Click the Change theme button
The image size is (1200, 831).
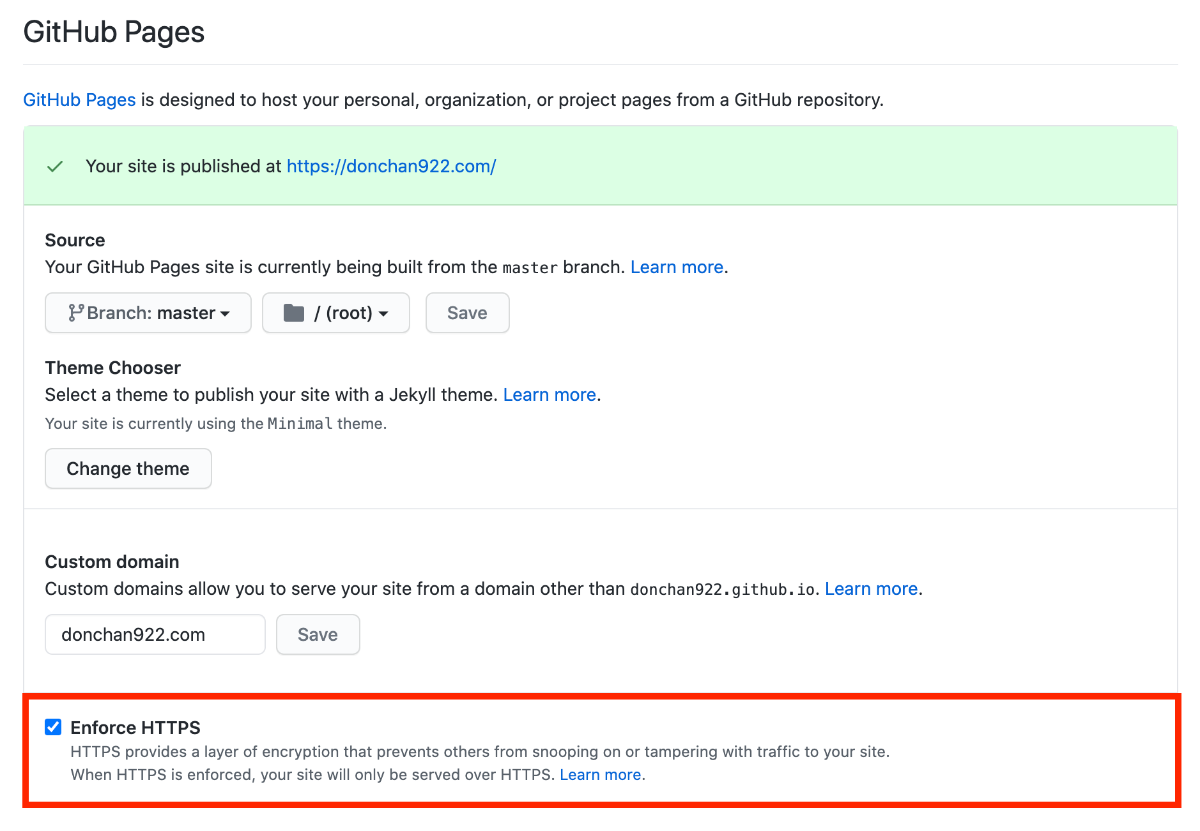coord(128,469)
